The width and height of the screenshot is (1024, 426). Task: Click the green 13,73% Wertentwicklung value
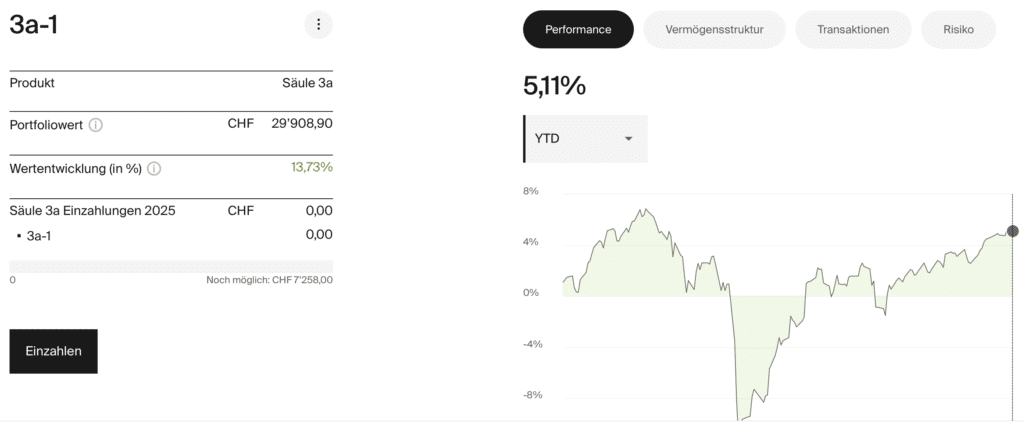pyautogui.click(x=312, y=167)
